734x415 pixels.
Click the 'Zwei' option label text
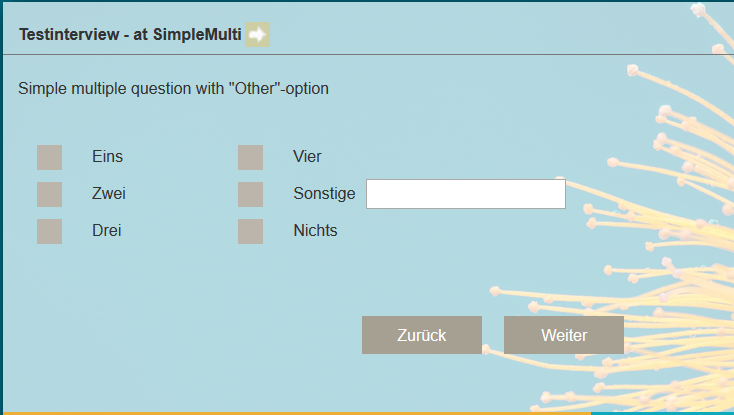pyautogui.click(x=108, y=194)
